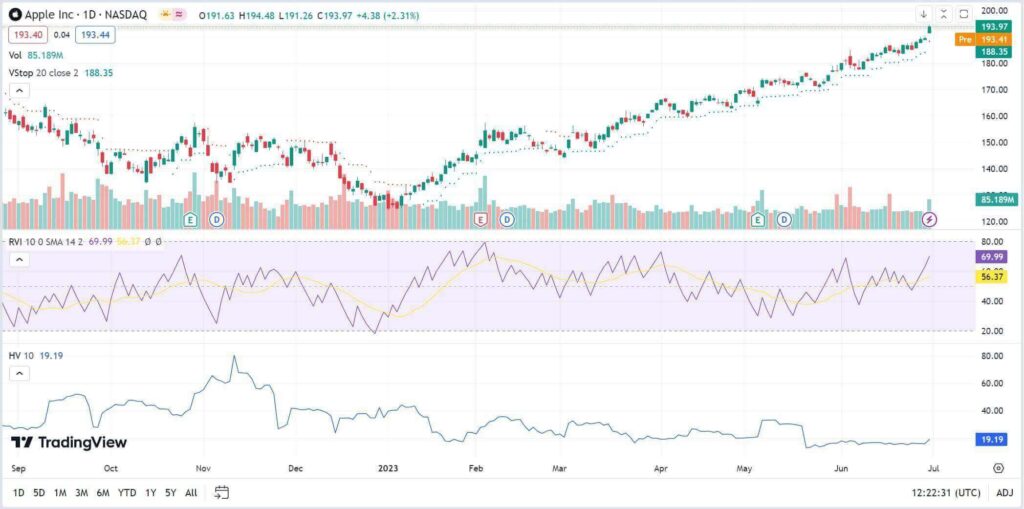1024x509 pixels.
Task: Open the earnings E marker before November
Action: (x=191, y=220)
